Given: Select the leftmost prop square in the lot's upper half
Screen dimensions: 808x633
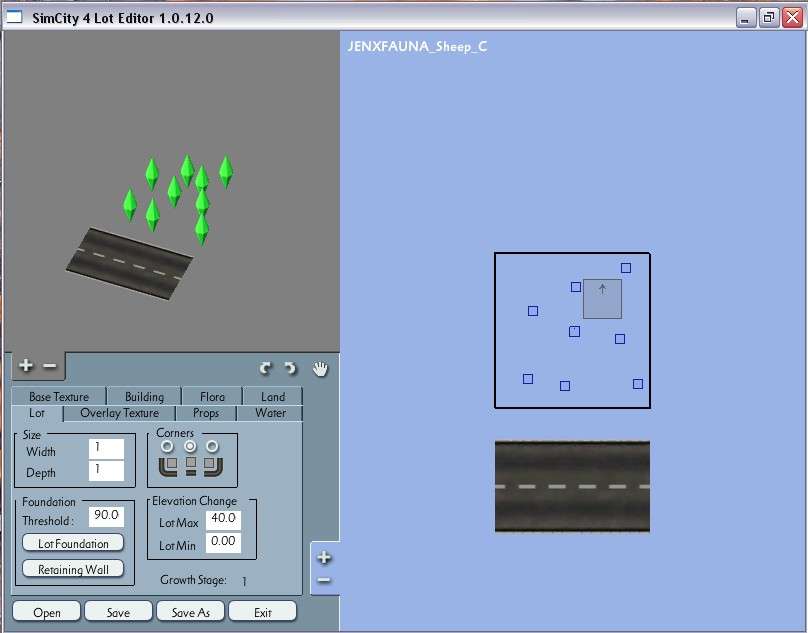Looking at the screenshot, I should [x=533, y=311].
